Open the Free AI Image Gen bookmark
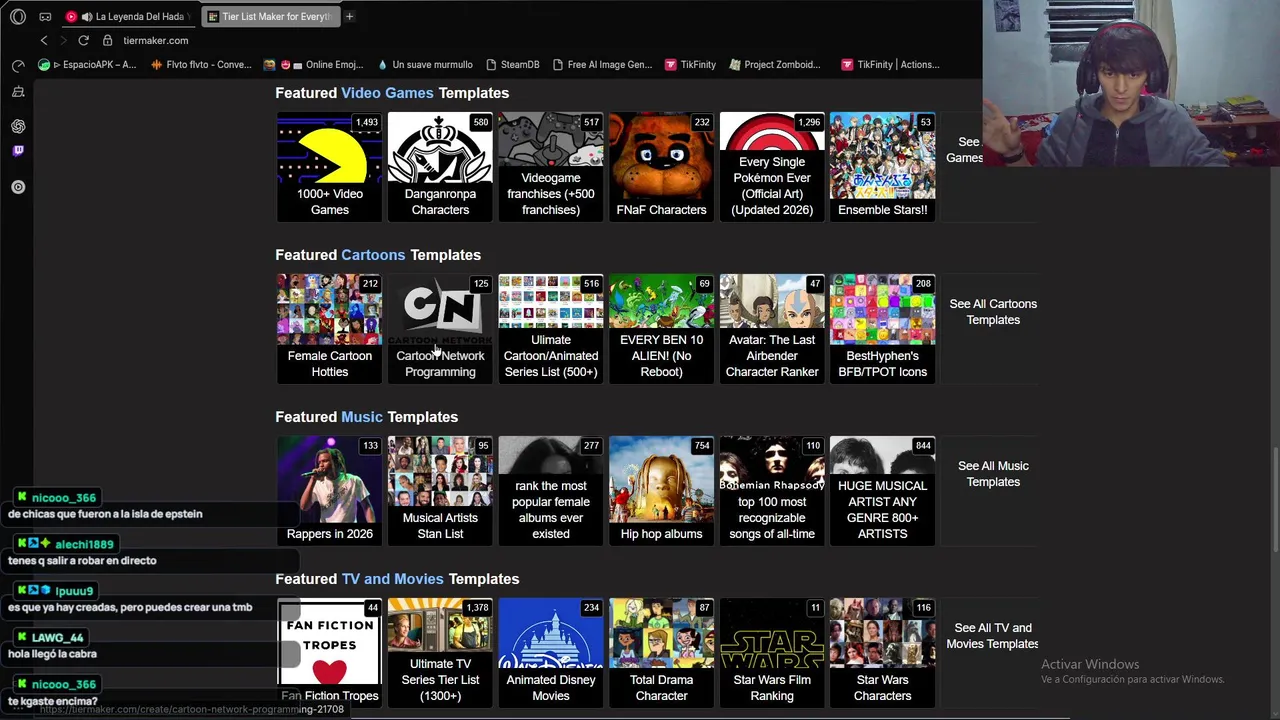 click(x=603, y=64)
